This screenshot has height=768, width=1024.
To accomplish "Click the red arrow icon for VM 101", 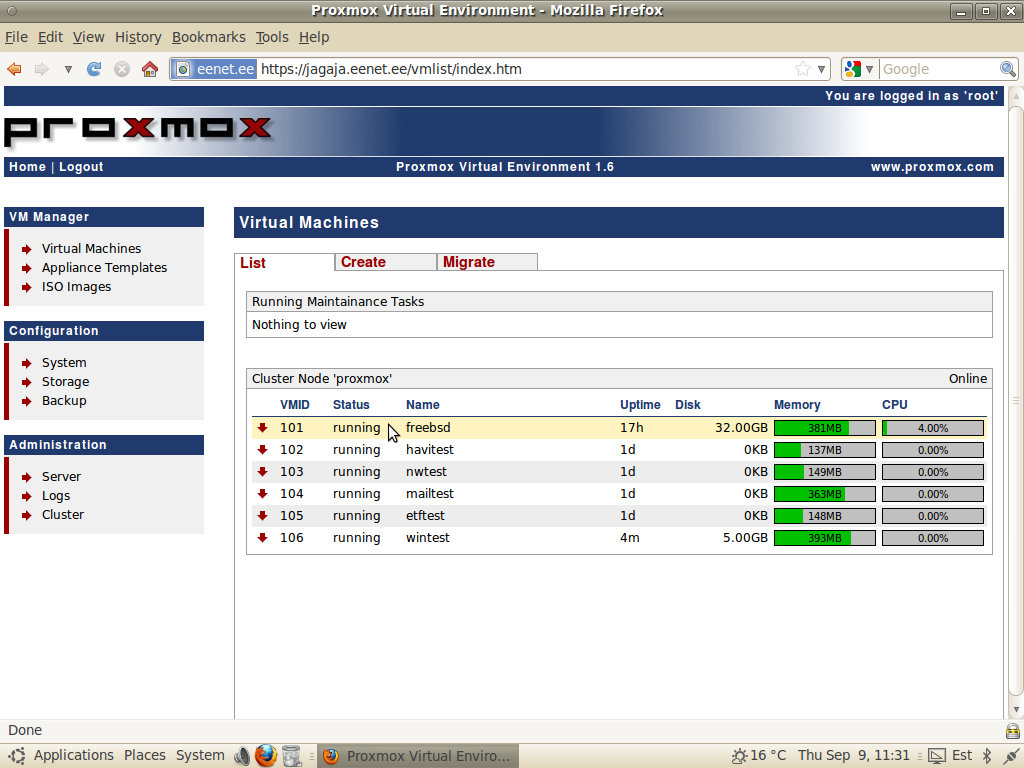I will [x=263, y=428].
